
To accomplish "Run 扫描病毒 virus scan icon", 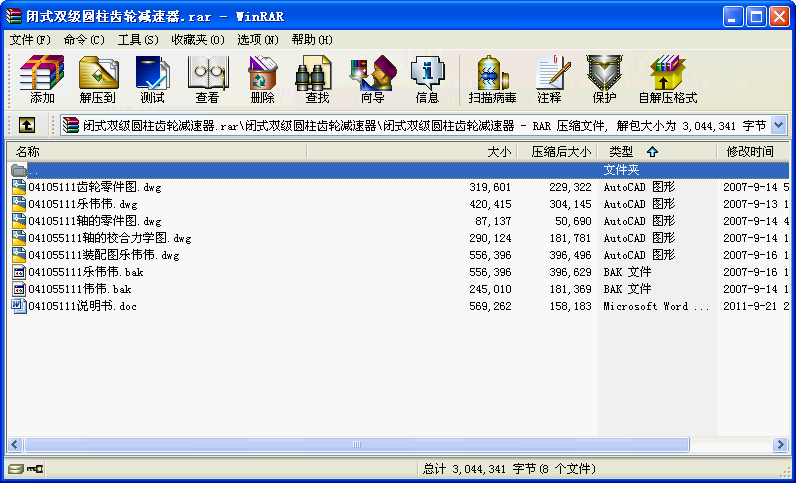I will pyautogui.click(x=493, y=79).
